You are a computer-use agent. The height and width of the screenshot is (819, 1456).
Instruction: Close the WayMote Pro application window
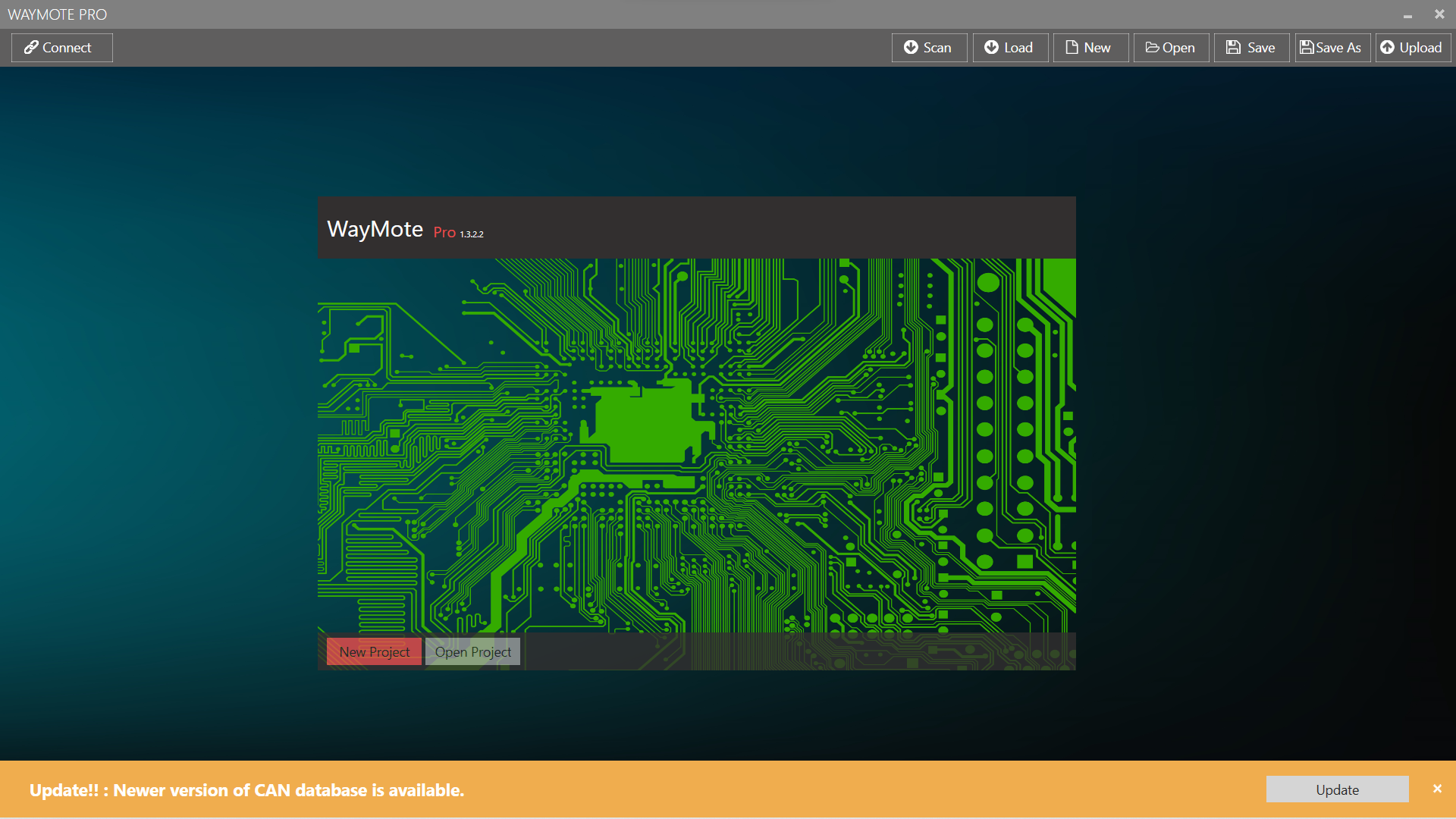pos(1439,14)
